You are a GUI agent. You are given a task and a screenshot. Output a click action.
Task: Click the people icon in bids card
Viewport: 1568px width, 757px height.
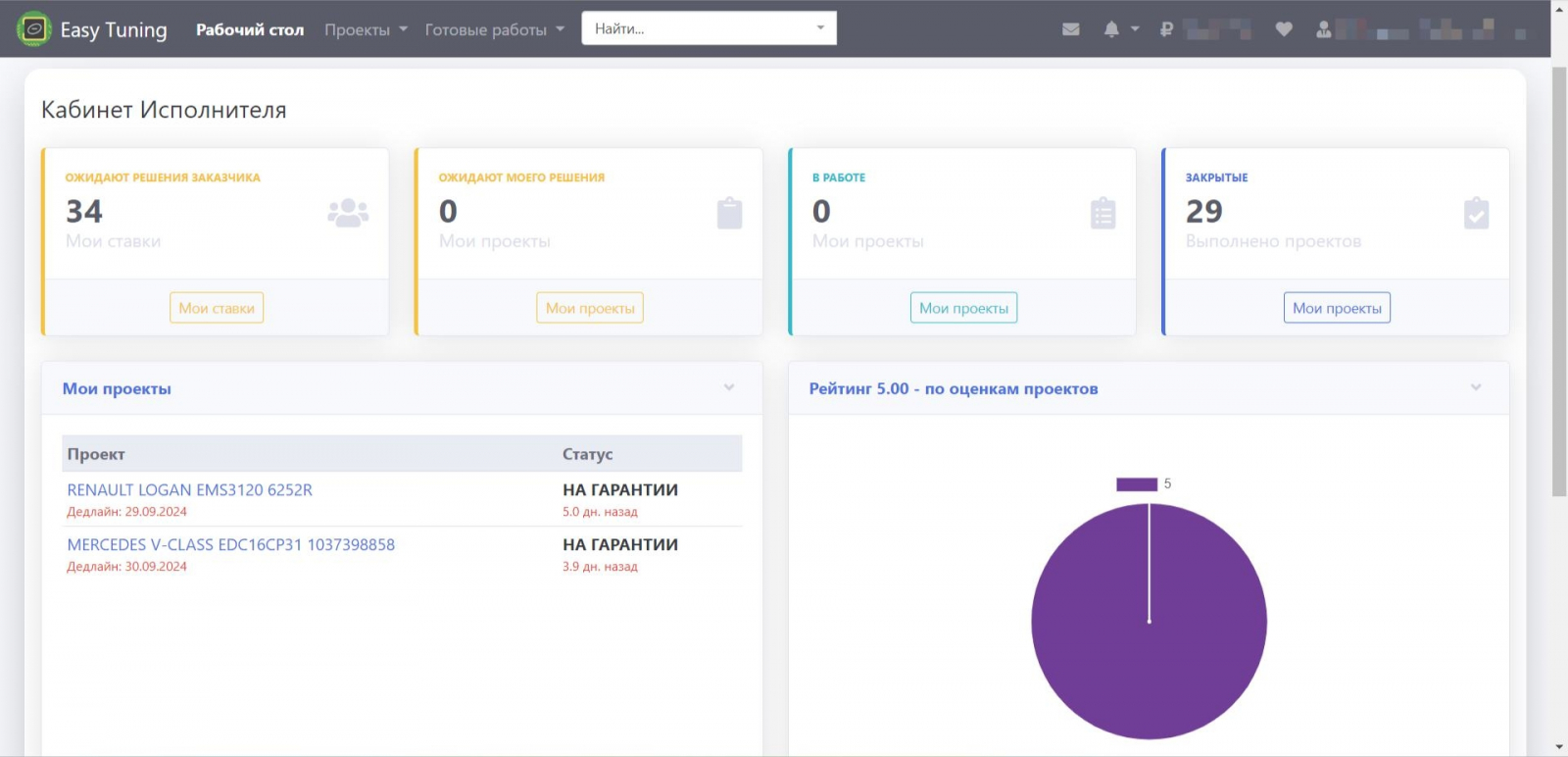pos(348,213)
